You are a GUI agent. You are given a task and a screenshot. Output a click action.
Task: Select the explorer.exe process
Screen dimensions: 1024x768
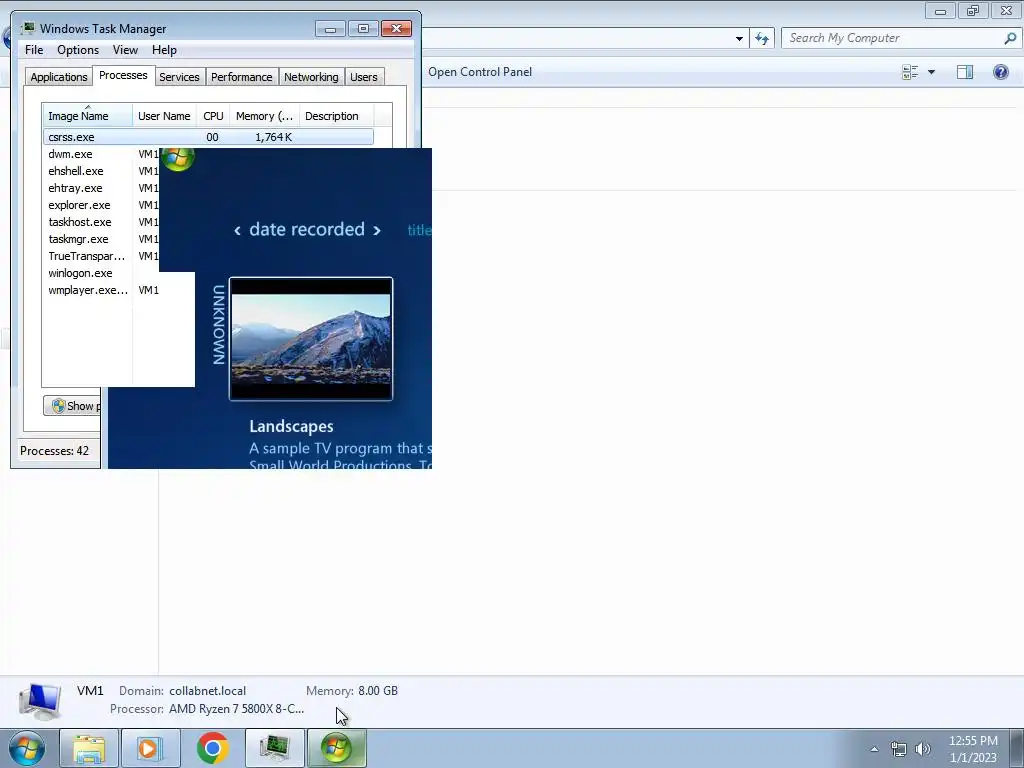click(79, 205)
